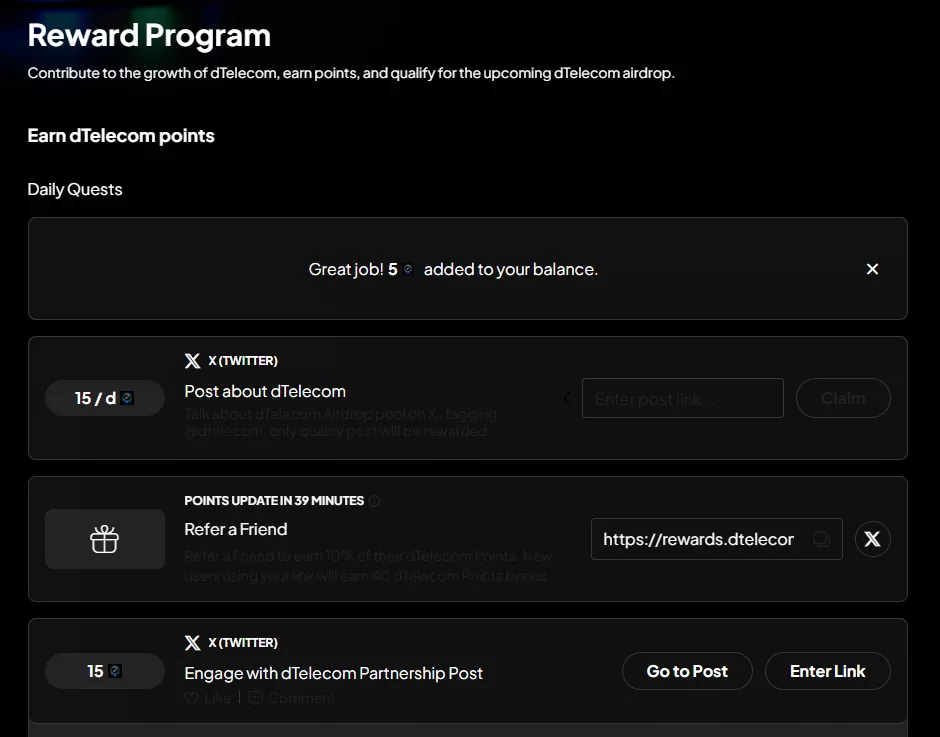Click the gift box icon in Refer a Friend
This screenshot has height=737, width=940.
[x=105, y=540]
